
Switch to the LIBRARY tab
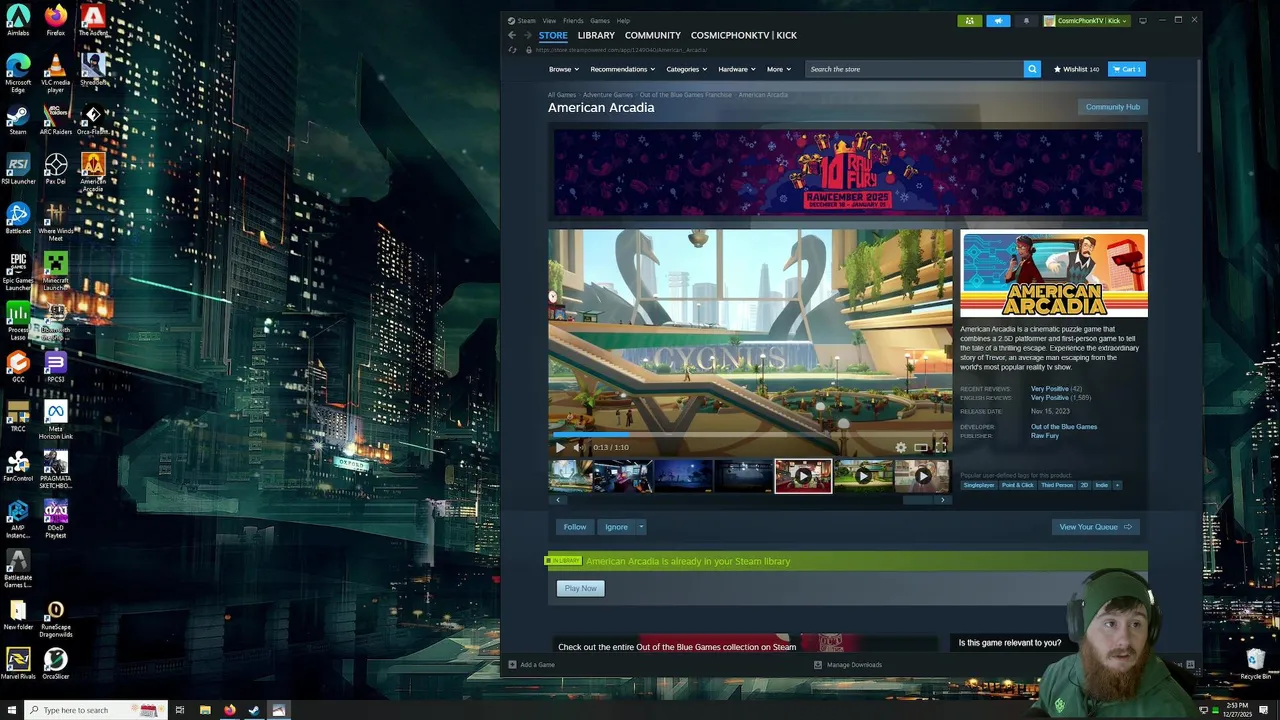point(596,35)
